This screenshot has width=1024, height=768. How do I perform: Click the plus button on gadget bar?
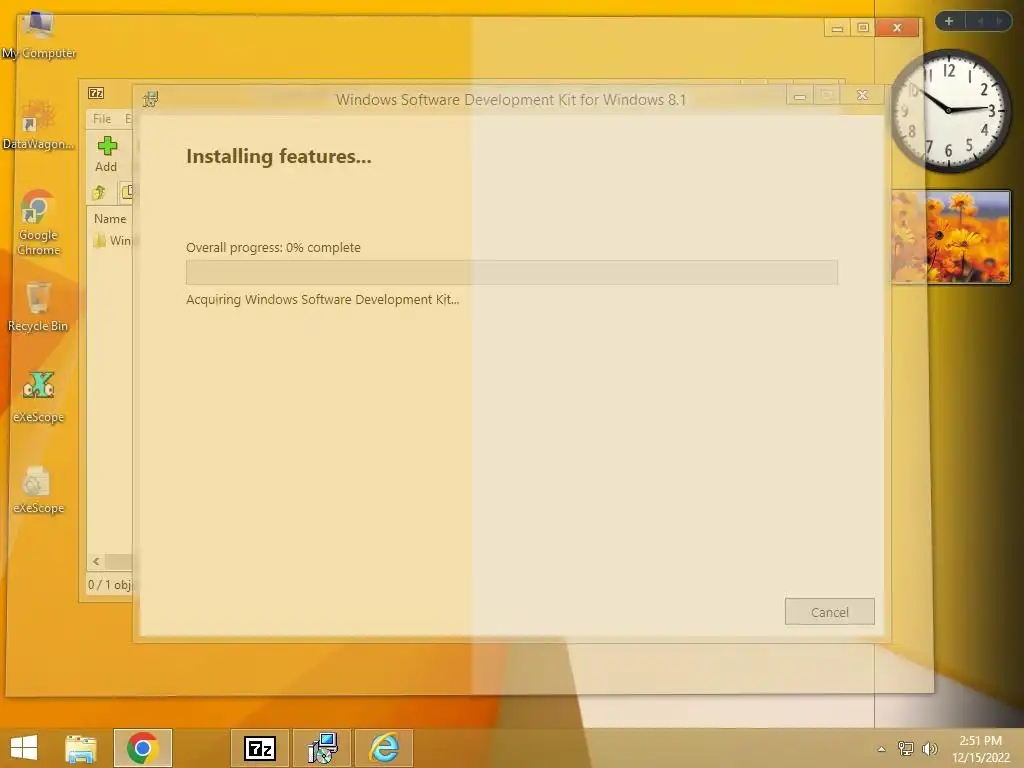(949, 21)
